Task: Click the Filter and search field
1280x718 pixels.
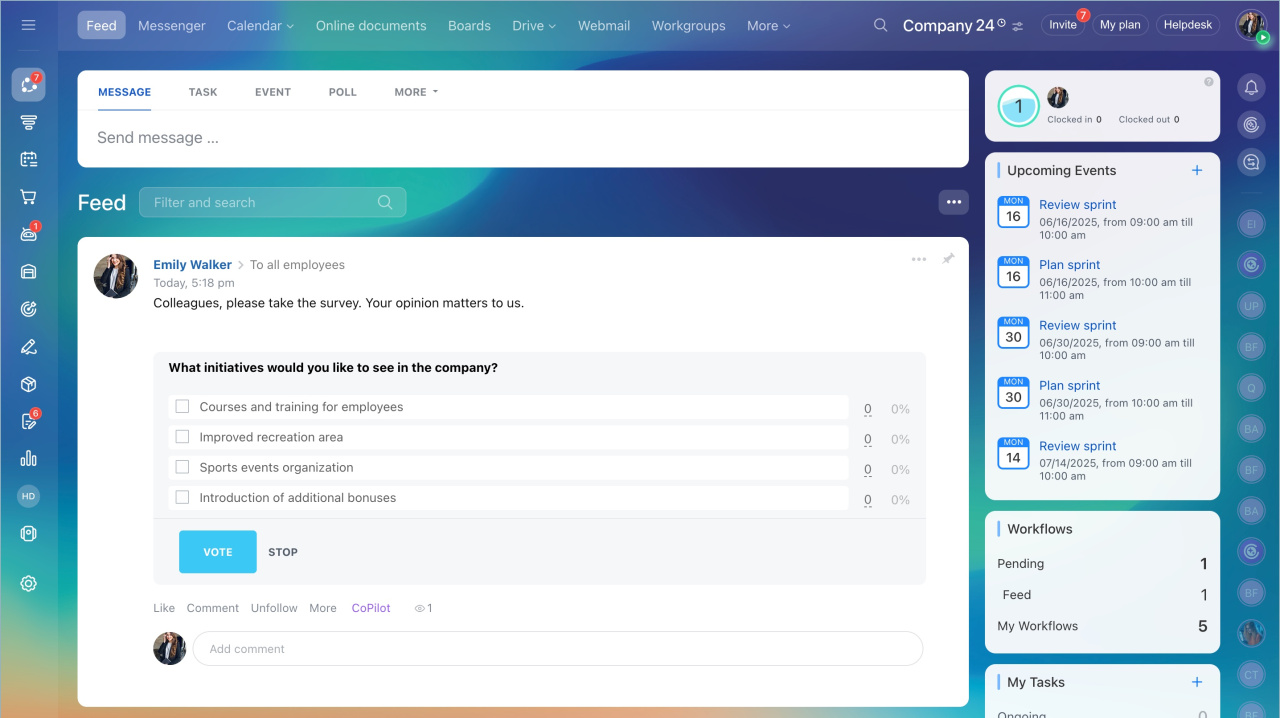Action: click(x=262, y=202)
